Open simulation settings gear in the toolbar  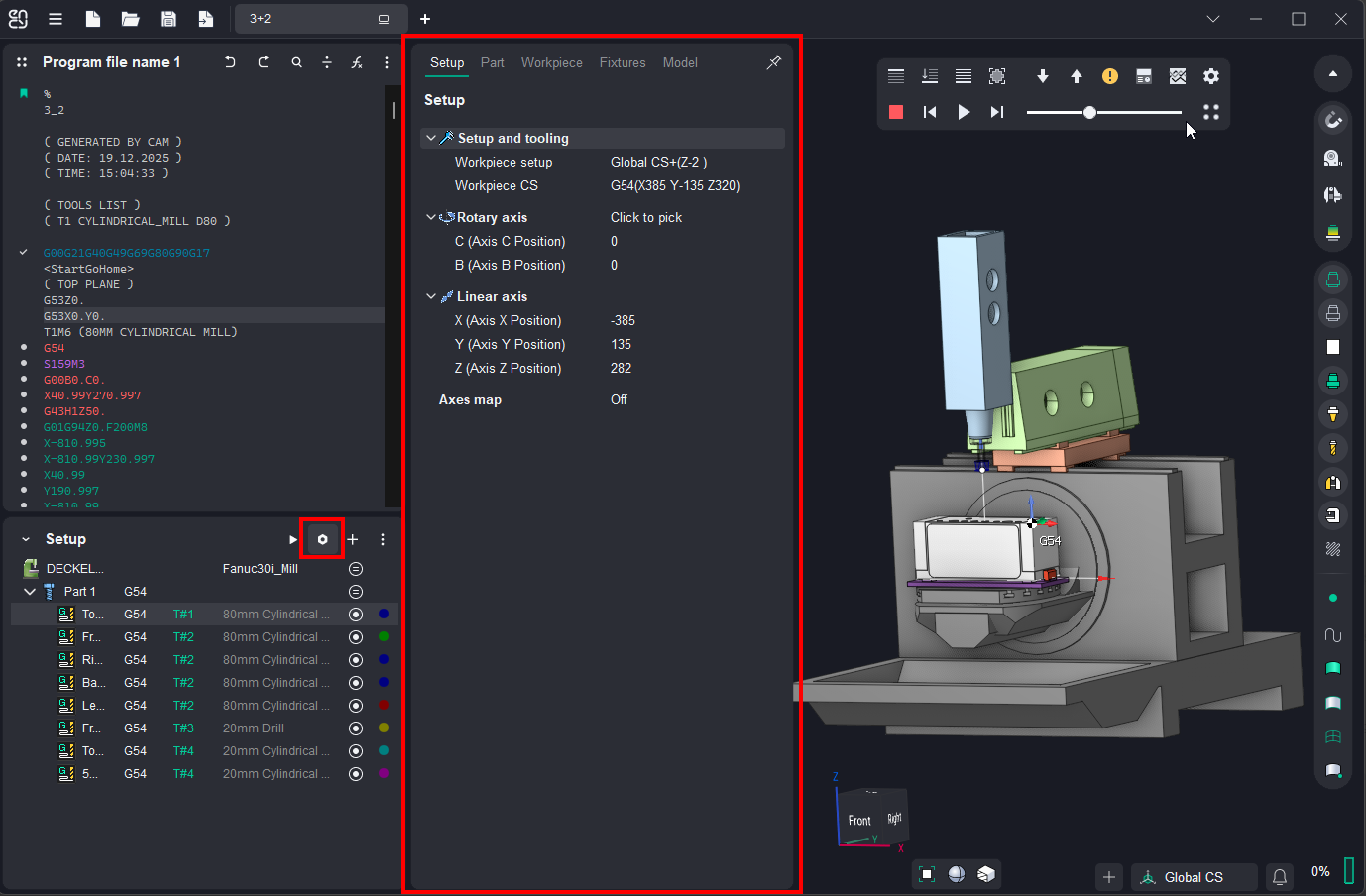(1211, 76)
